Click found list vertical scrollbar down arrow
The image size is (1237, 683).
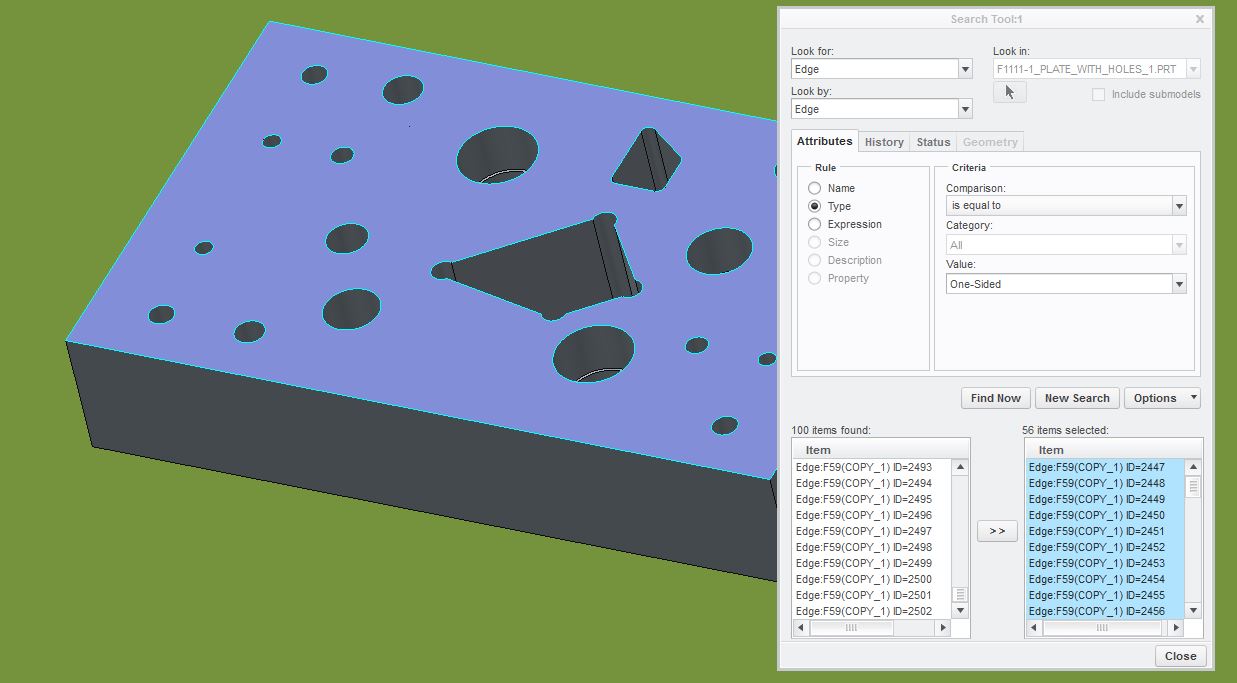pos(960,611)
